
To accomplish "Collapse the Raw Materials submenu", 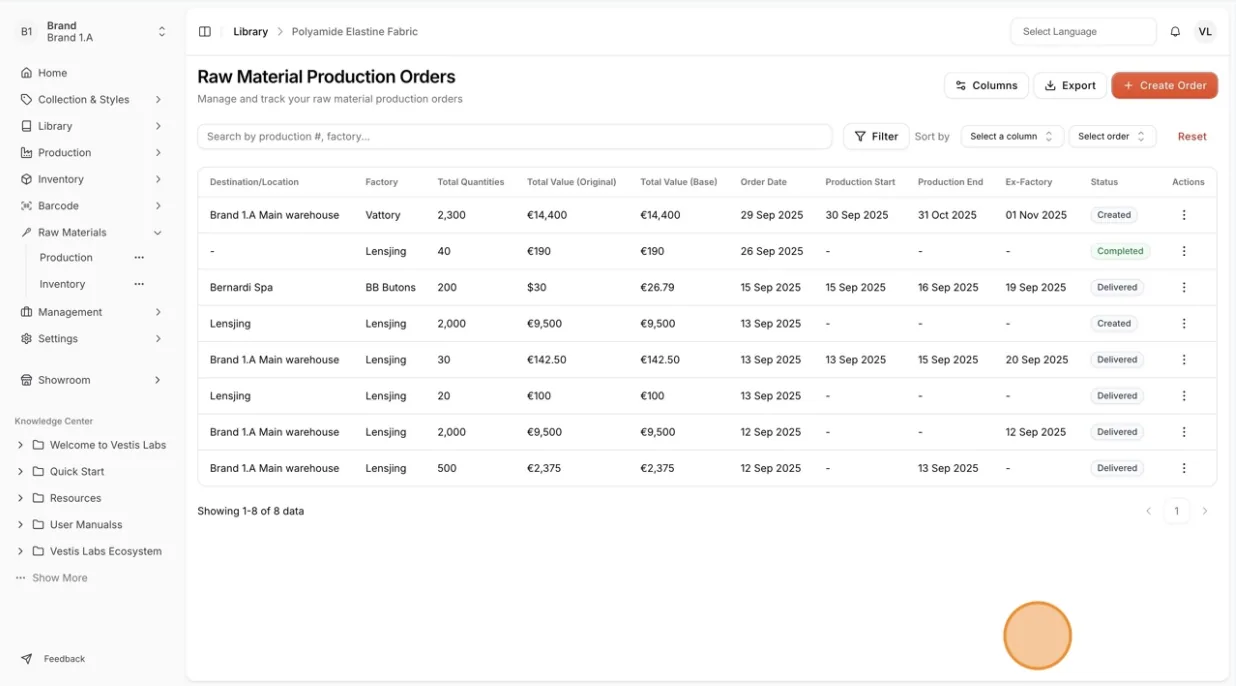I will (x=158, y=232).
